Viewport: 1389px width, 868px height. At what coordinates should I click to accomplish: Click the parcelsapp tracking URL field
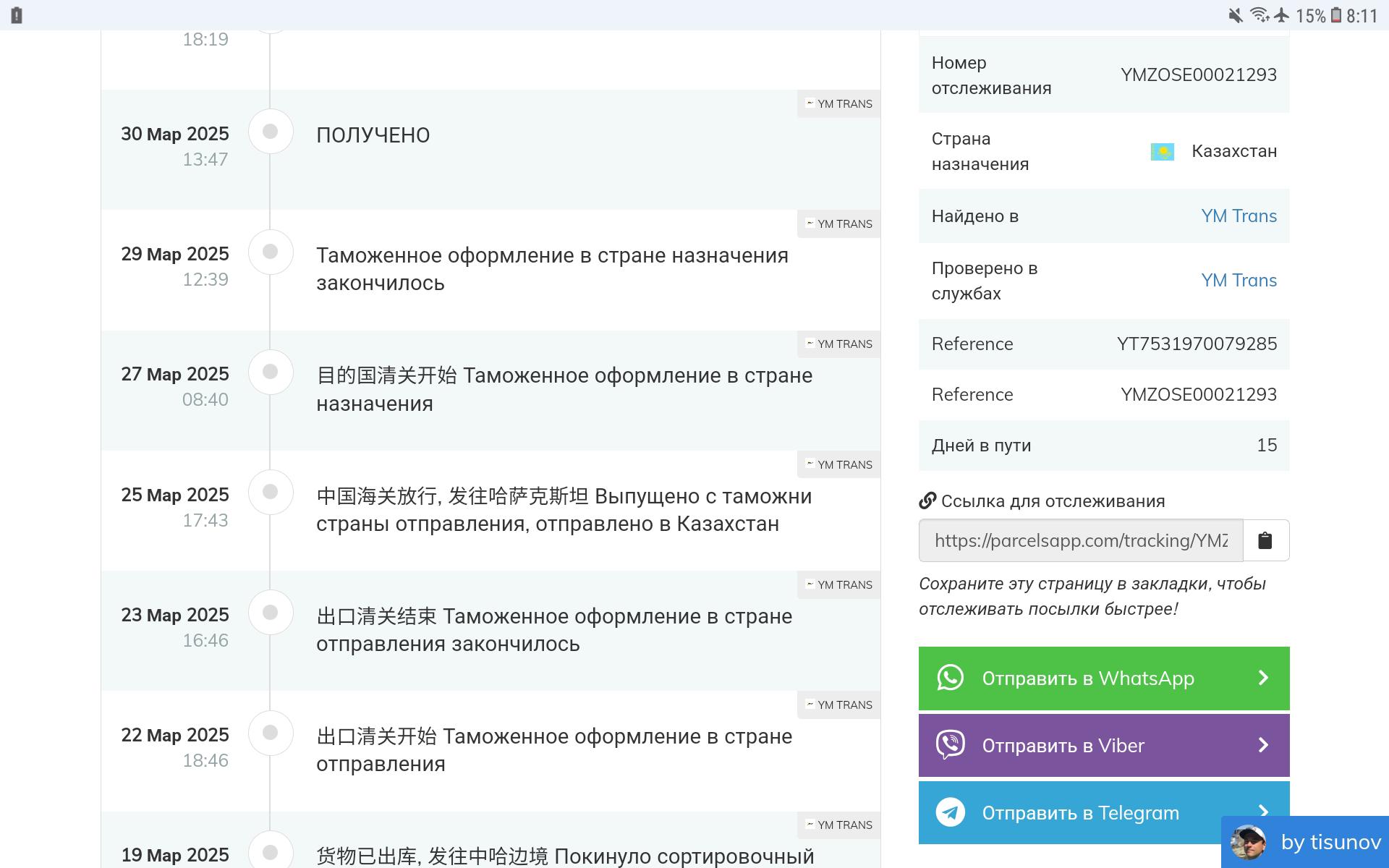[1080, 540]
